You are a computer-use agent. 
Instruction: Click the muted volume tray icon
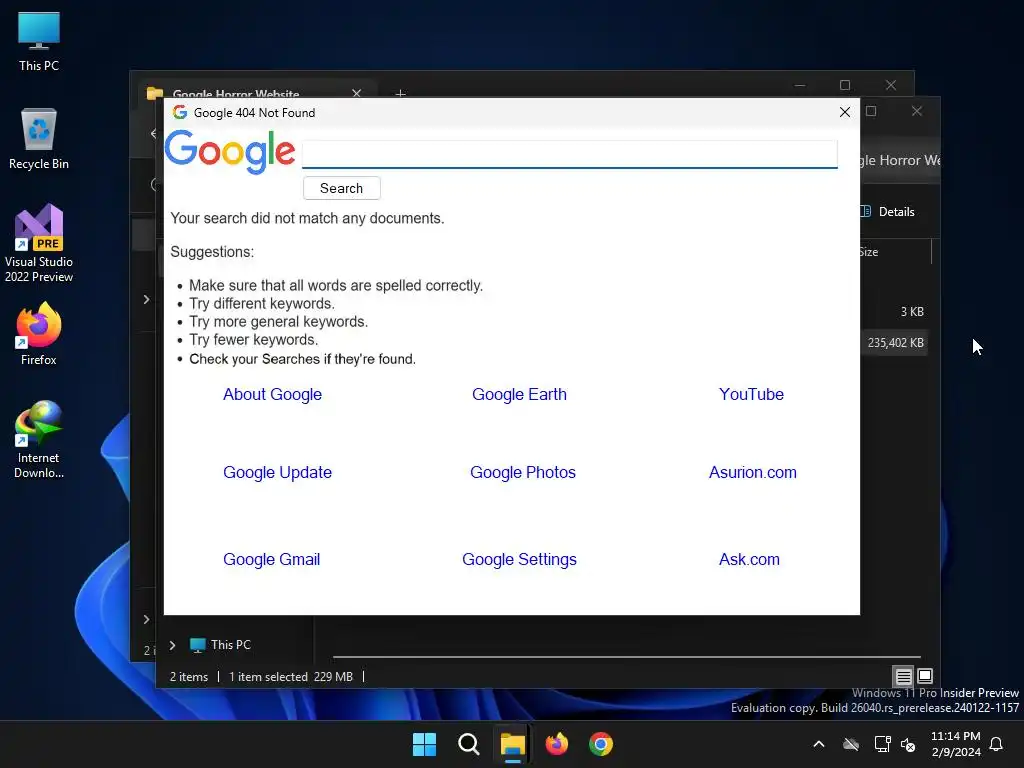click(x=908, y=744)
